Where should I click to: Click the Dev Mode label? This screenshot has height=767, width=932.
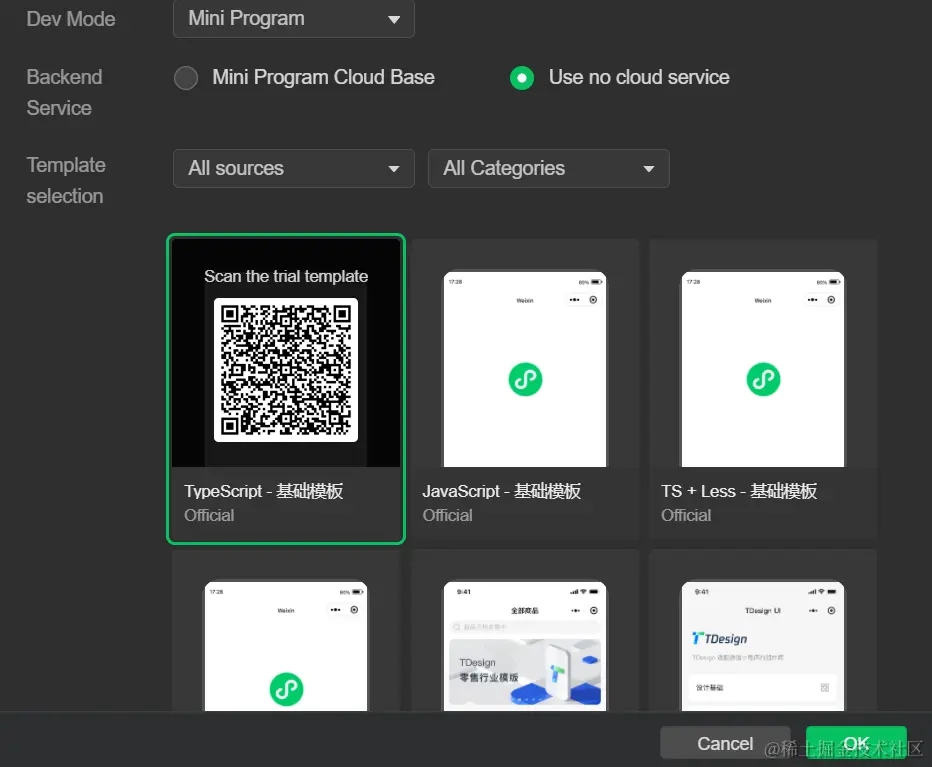71,19
